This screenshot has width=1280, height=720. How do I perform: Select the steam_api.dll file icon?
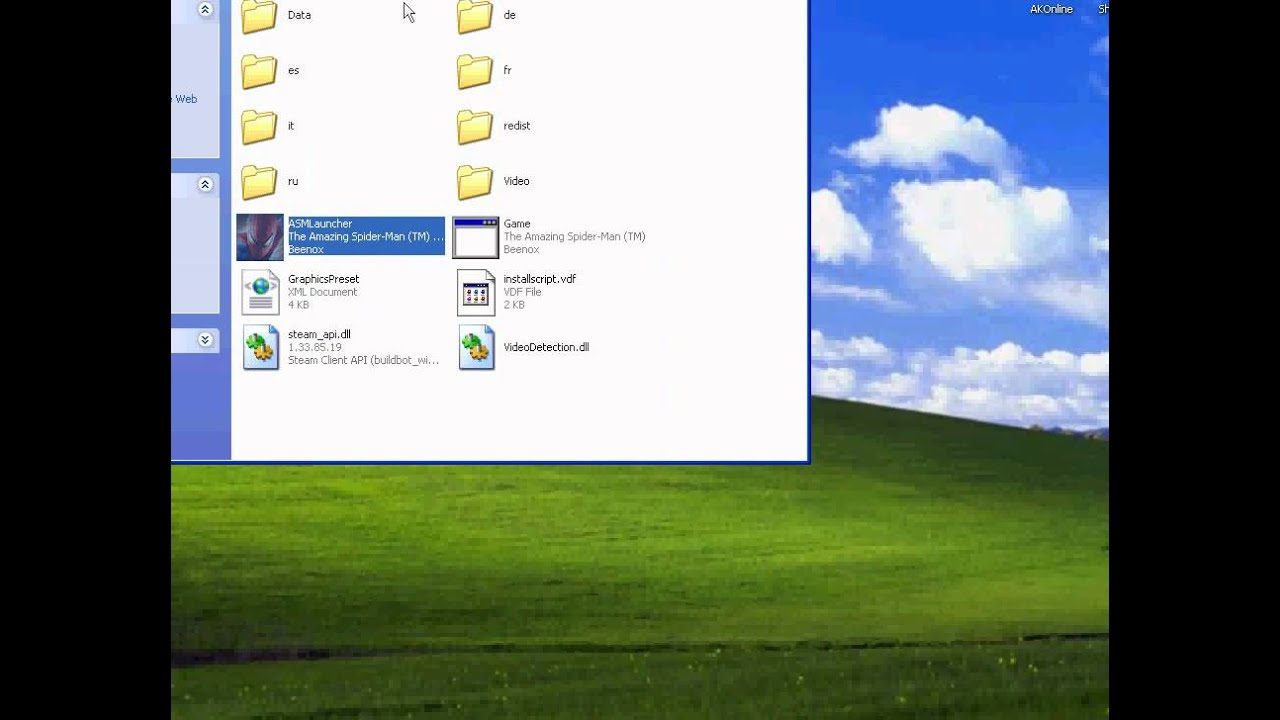260,347
